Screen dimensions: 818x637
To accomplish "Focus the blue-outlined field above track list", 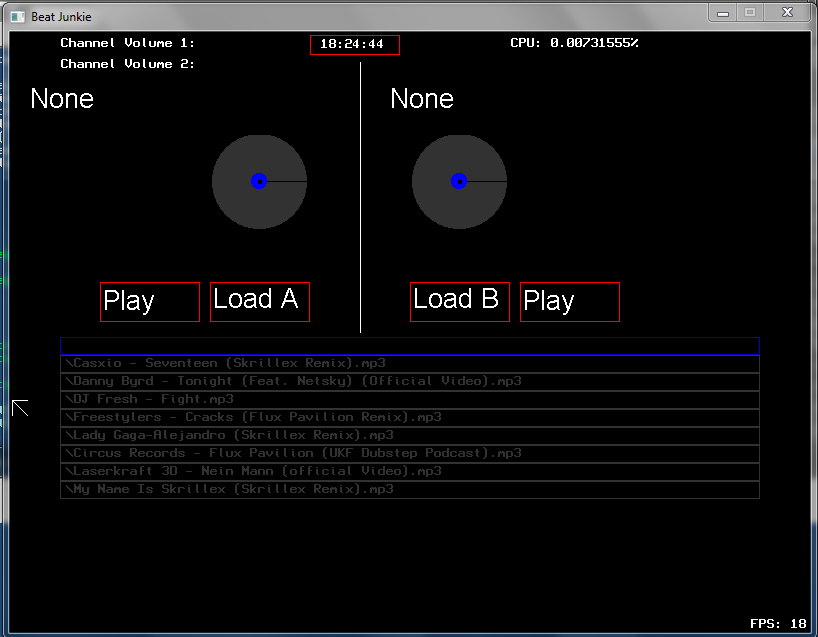I will 410,346.
